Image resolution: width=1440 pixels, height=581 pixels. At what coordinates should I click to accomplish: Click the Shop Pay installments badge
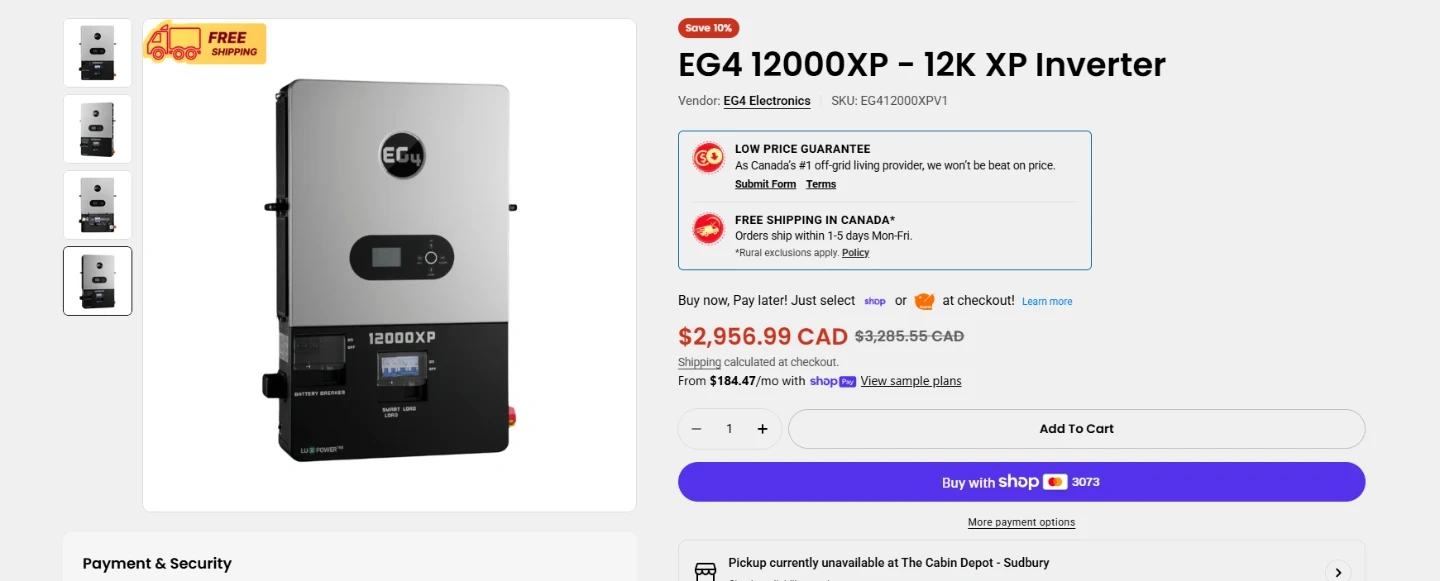(833, 381)
